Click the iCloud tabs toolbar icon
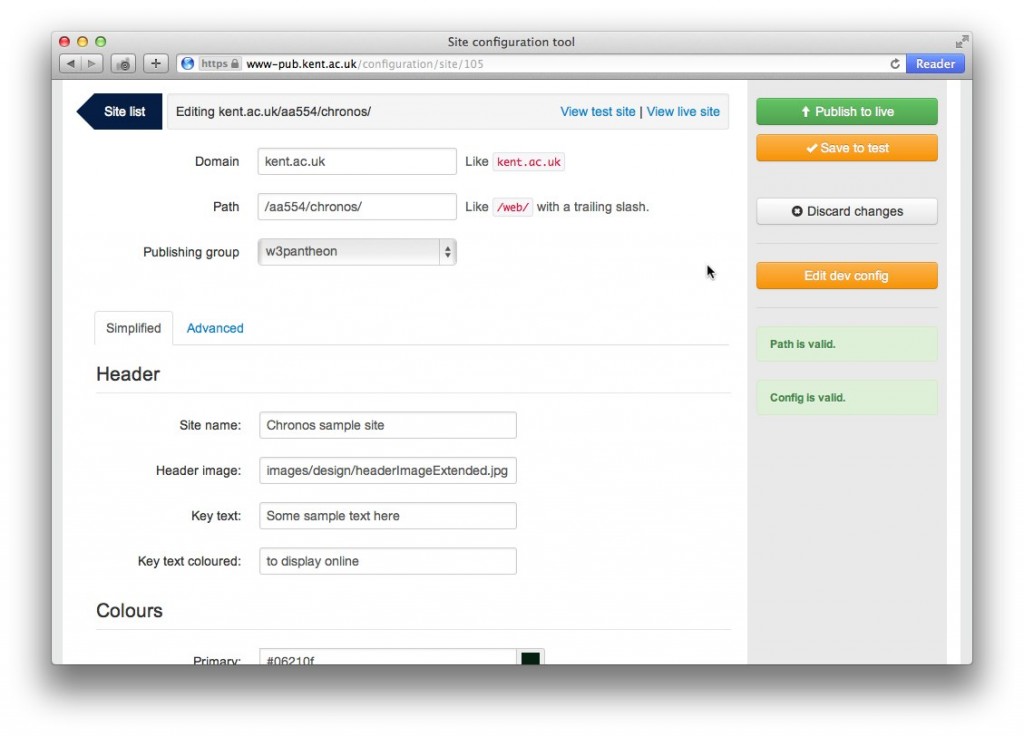This screenshot has height=736, width=1024. coord(124,64)
